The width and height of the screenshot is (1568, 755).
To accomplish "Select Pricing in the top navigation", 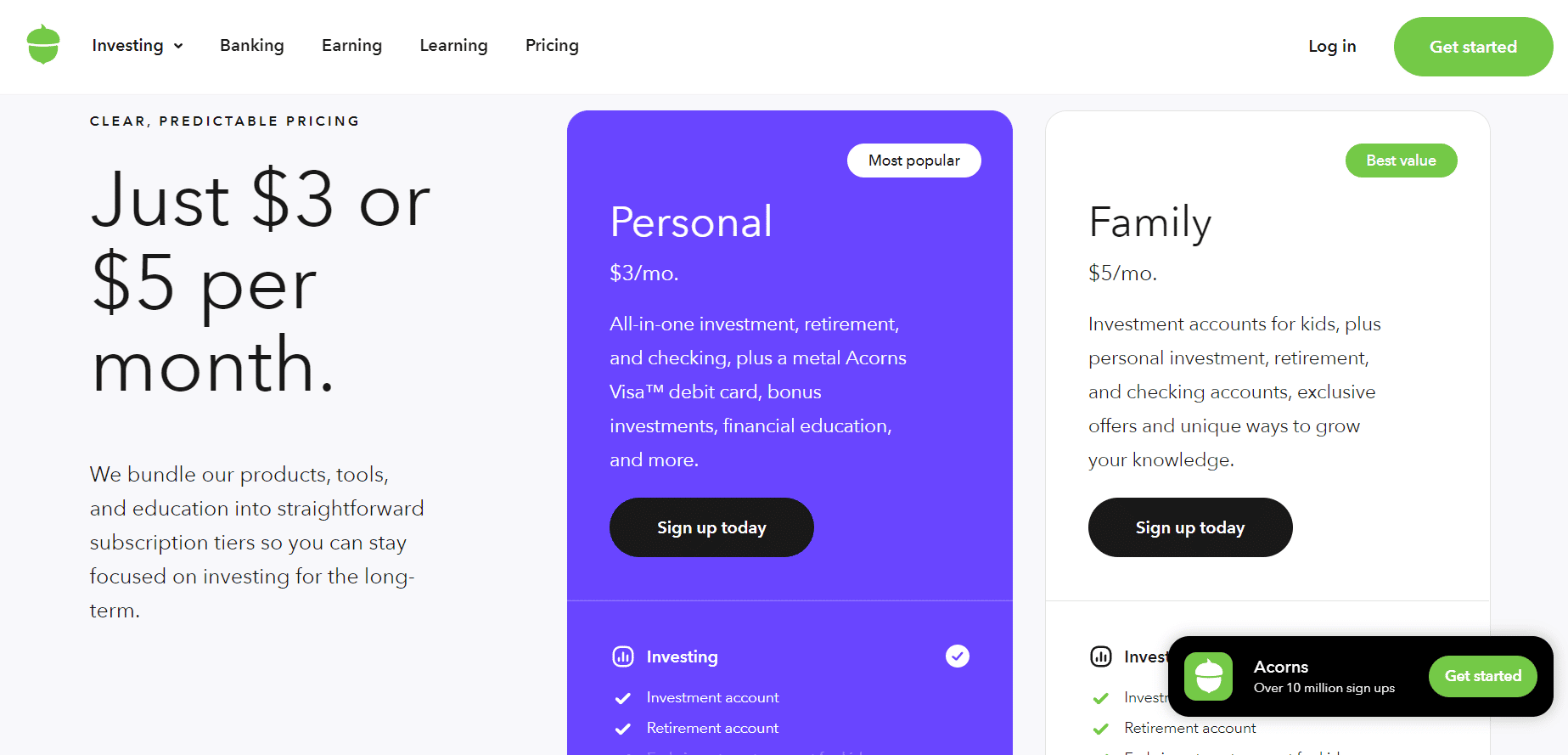I will [x=552, y=45].
